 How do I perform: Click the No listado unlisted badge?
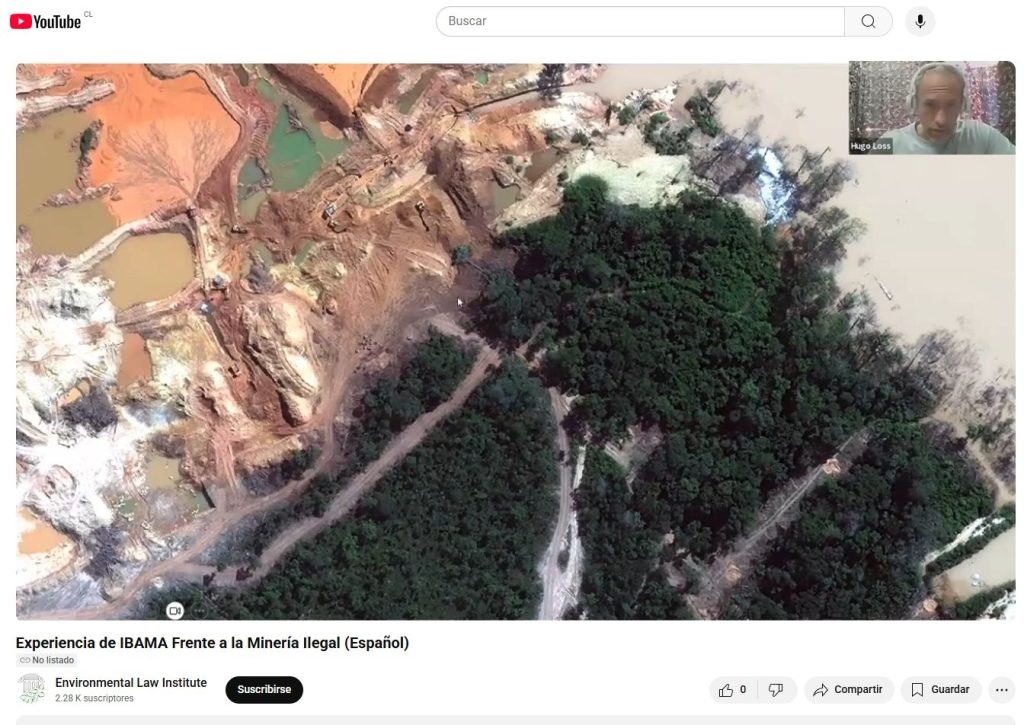coord(47,660)
